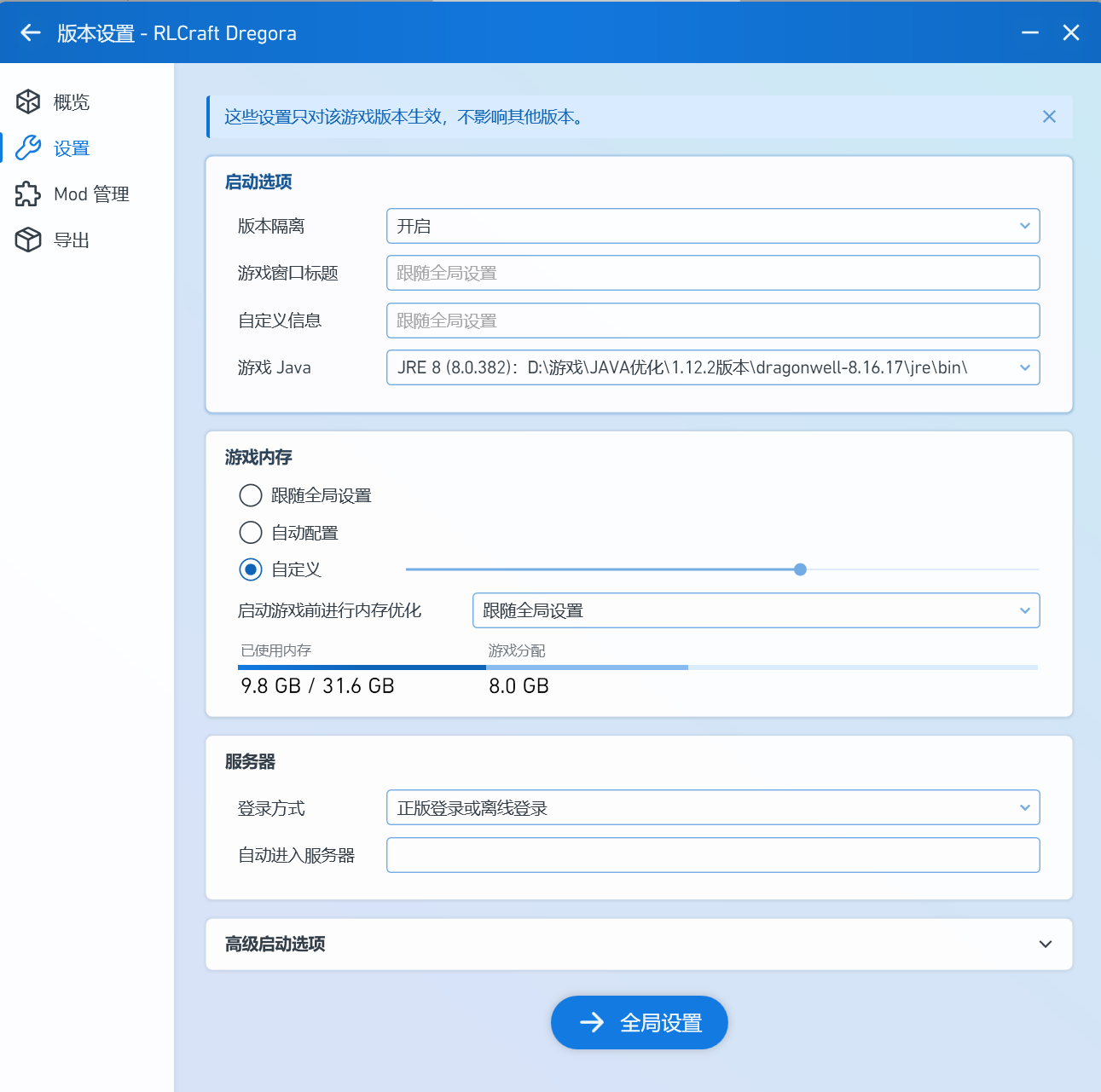
Task: Click the Mod 管理 puzzle piece icon
Action: 28,194
